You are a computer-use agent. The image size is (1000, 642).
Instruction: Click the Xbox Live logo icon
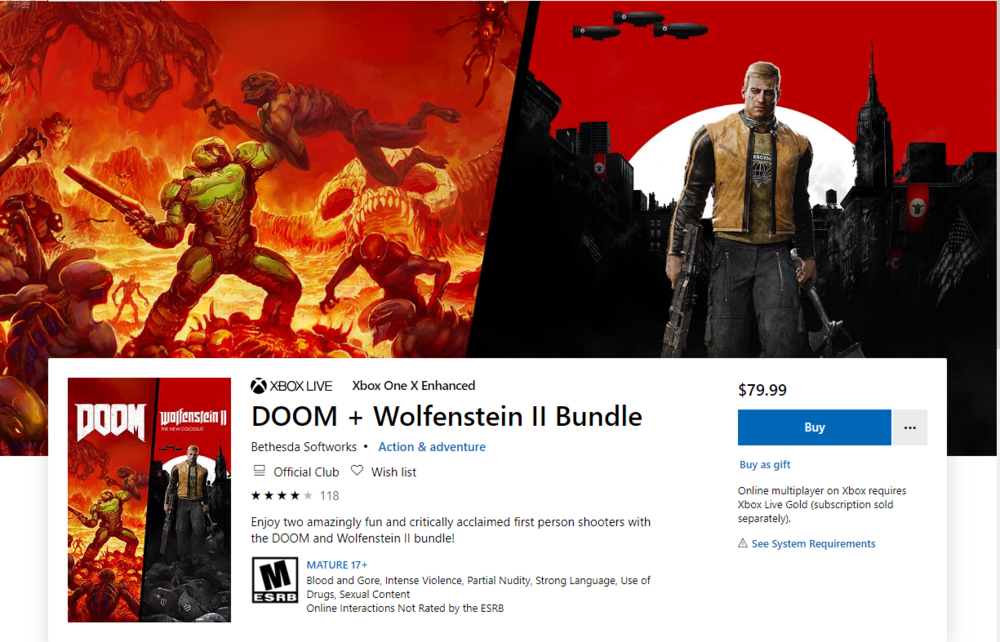tap(258, 386)
